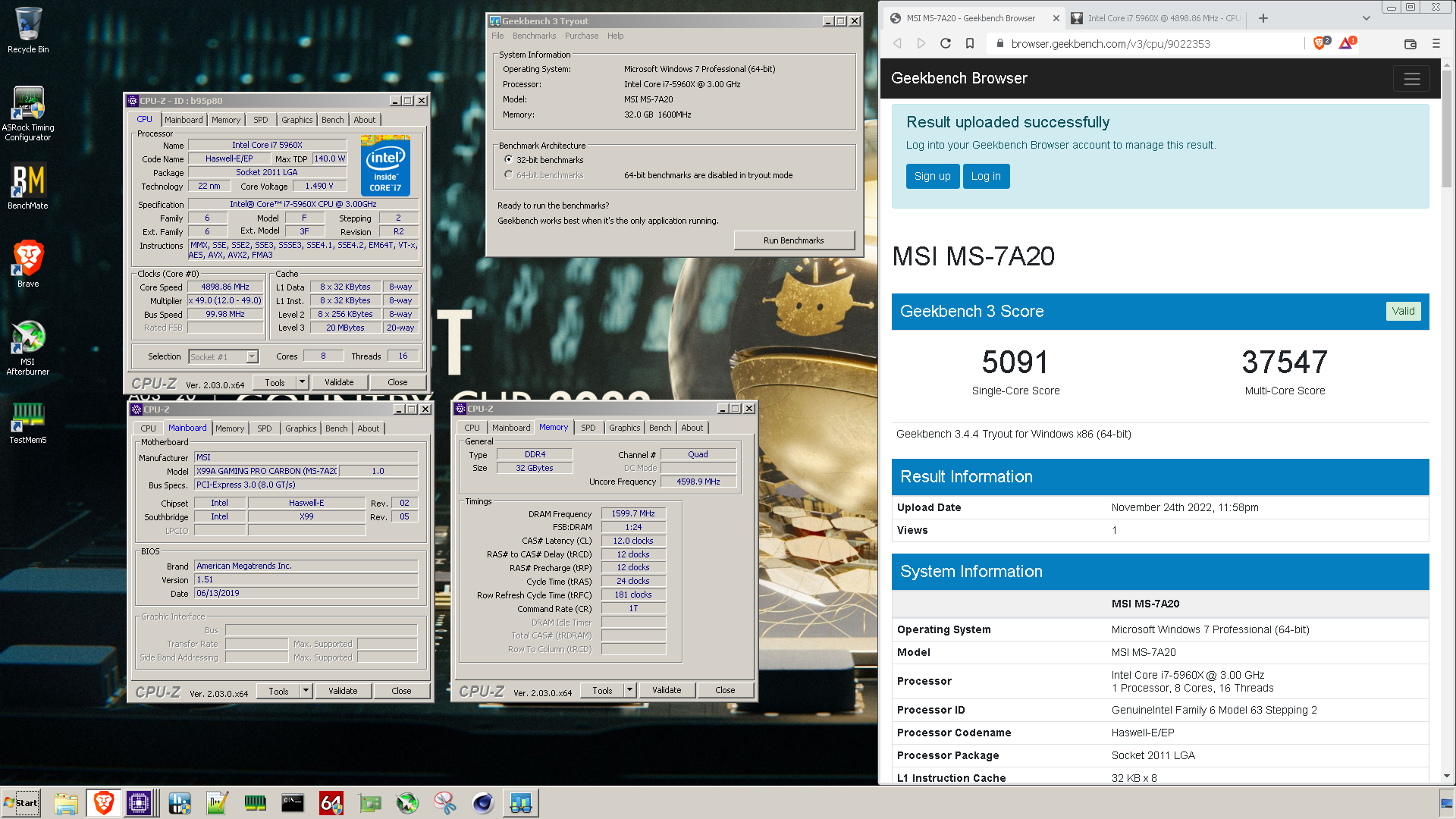Switch to CPU-Z via its taskbar icon
Viewport: 1456px width, 819px height.
click(x=140, y=803)
